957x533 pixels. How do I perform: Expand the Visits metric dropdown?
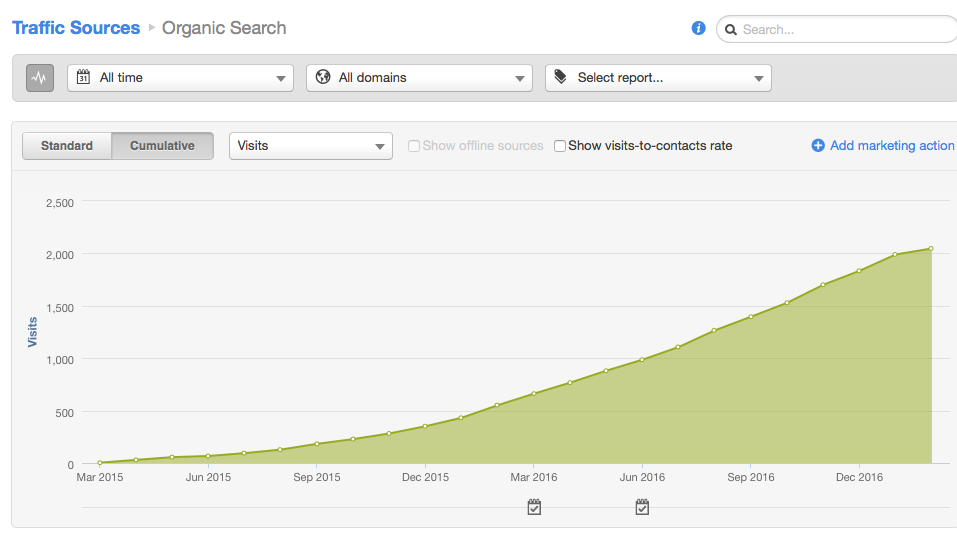(310, 146)
